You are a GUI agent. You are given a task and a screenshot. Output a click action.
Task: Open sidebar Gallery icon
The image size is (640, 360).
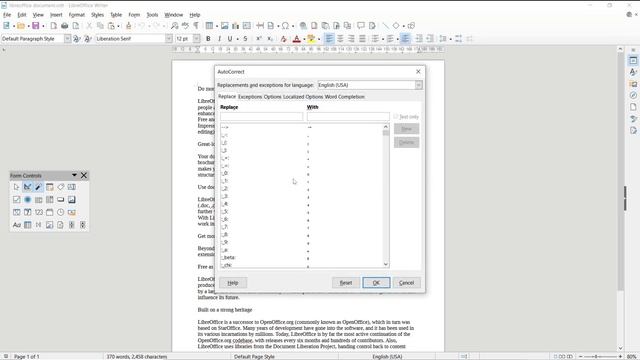[x=633, y=84]
